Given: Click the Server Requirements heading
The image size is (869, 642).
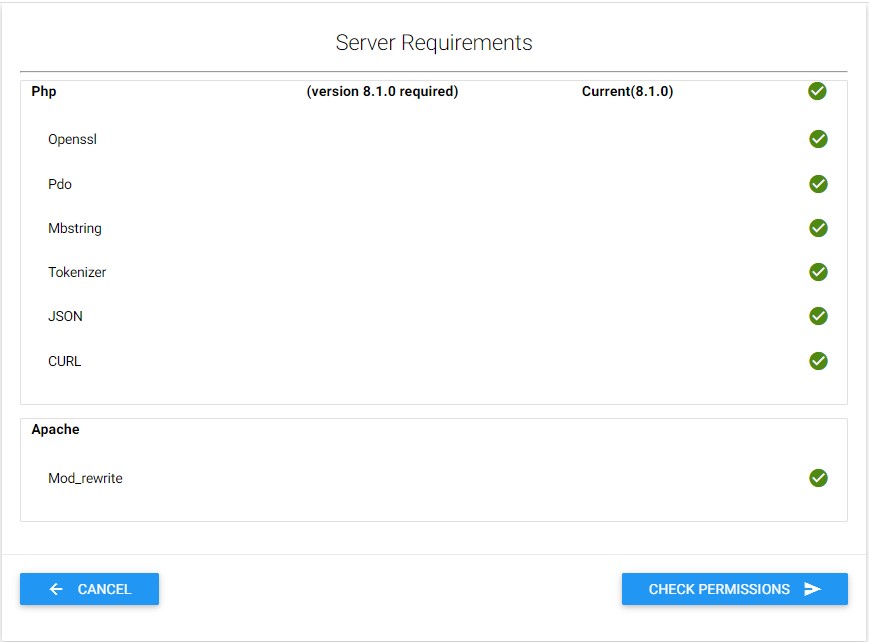Looking at the screenshot, I should (434, 43).
